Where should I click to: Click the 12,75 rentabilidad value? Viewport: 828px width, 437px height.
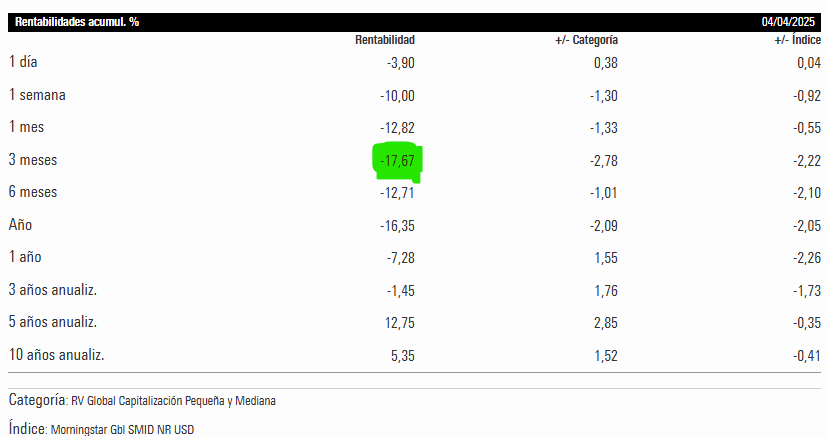click(x=399, y=322)
